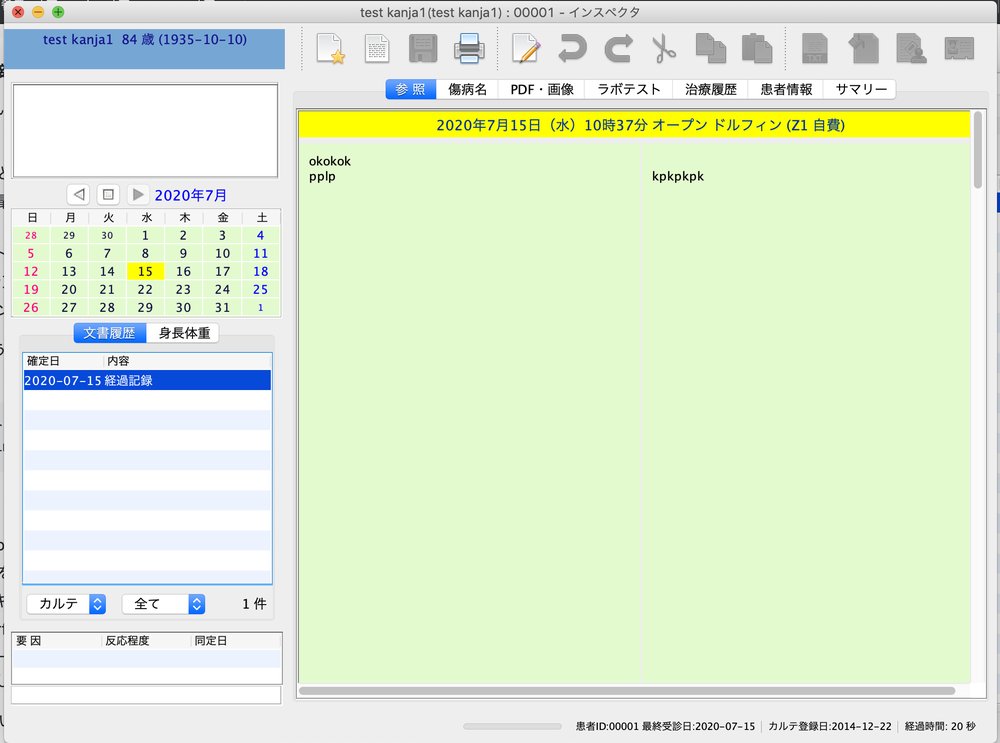Jump to current month with square button
Image resolution: width=1000 pixels, height=743 pixels.
[108, 194]
